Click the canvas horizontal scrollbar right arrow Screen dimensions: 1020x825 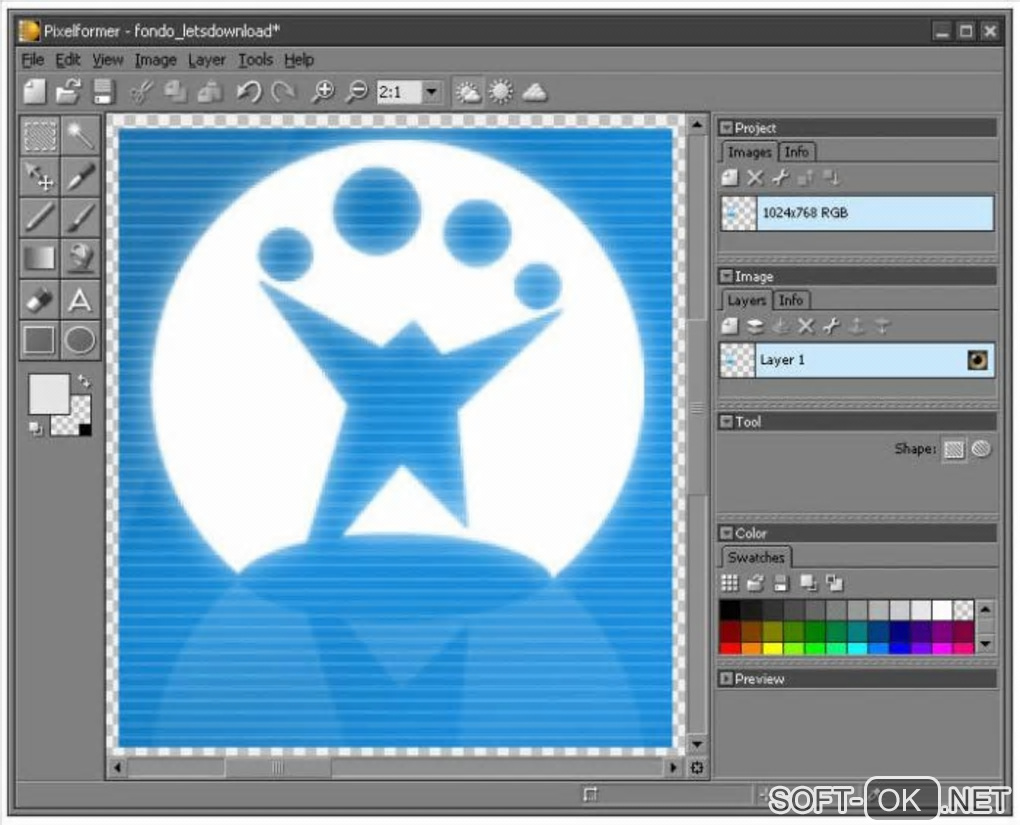coord(673,768)
